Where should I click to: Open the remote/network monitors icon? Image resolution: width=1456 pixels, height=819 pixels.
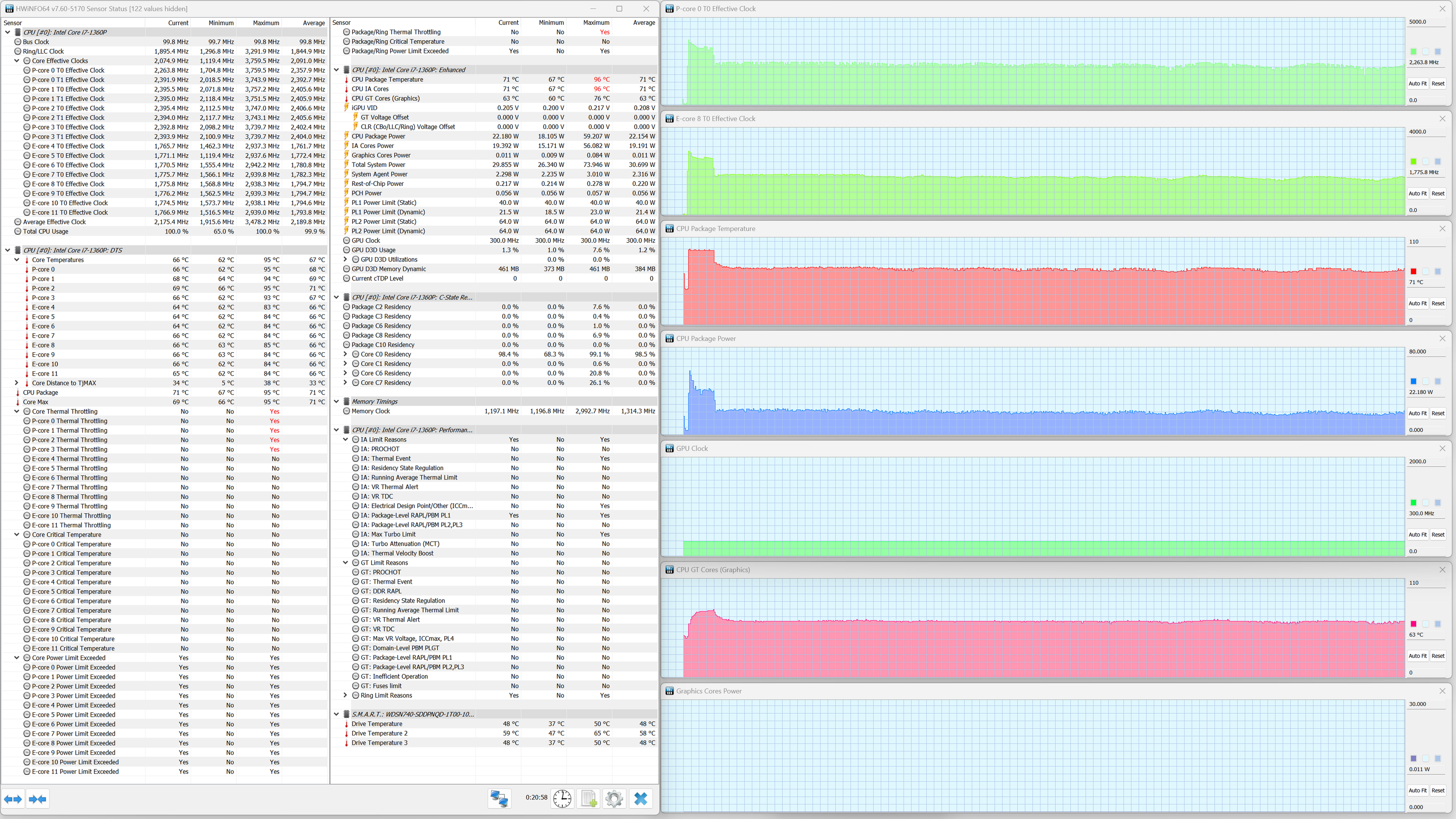(499, 798)
